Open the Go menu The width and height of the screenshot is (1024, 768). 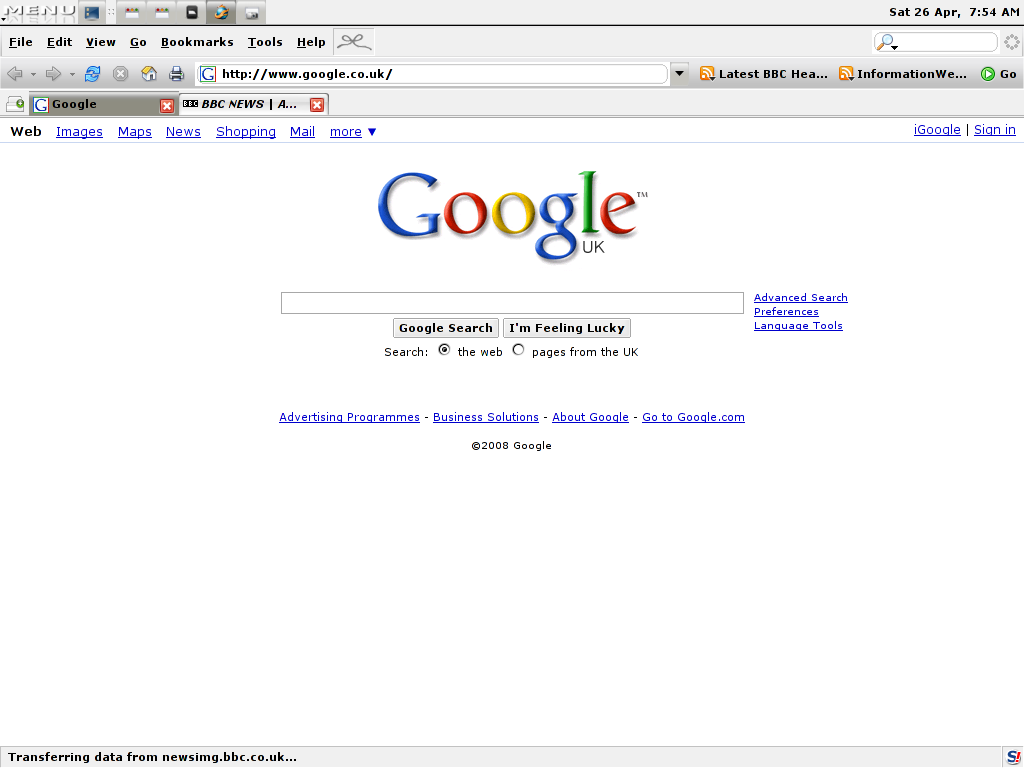click(x=138, y=42)
